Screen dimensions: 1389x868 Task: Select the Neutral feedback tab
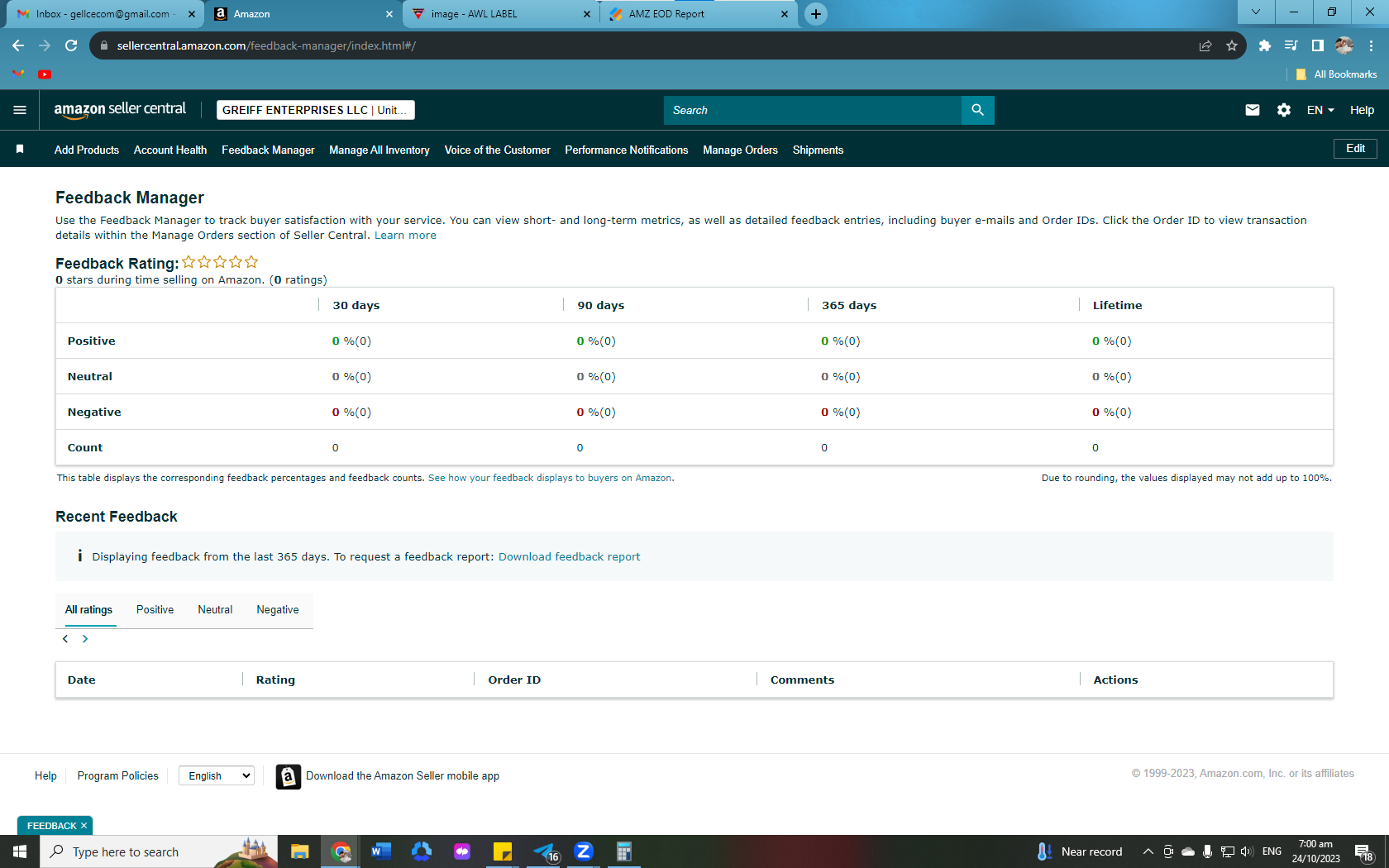215,610
